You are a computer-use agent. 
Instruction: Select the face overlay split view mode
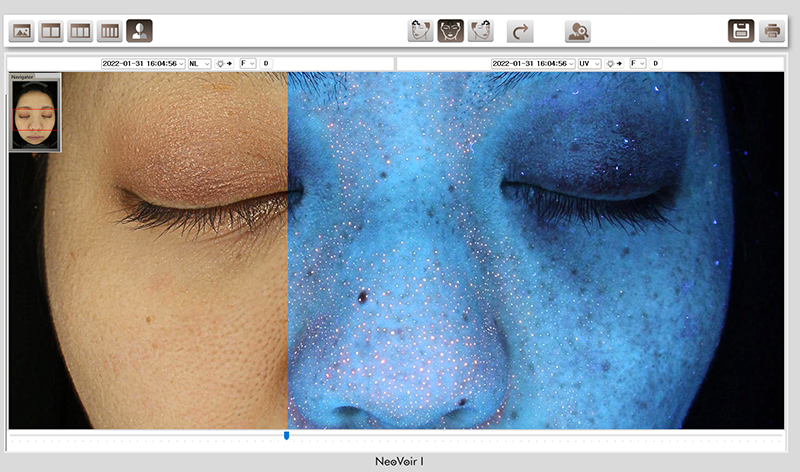coord(140,31)
